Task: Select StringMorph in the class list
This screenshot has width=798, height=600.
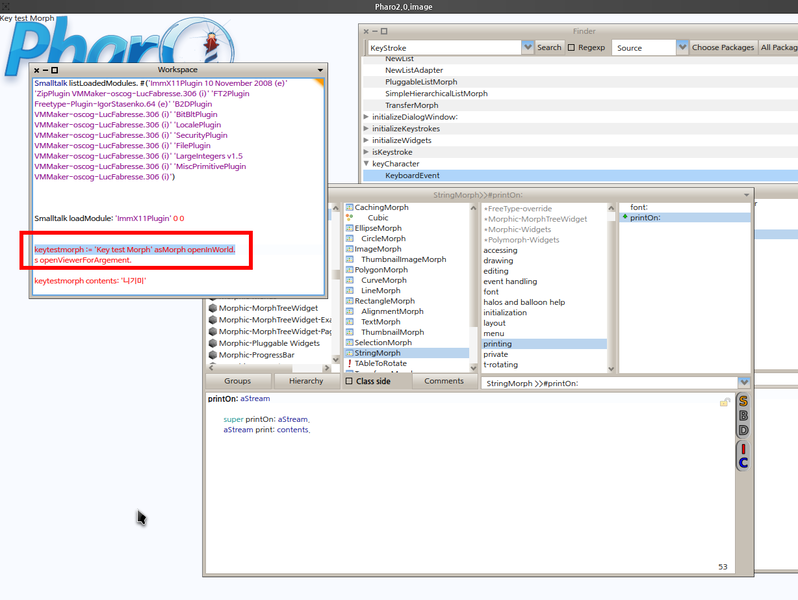Action: point(377,353)
